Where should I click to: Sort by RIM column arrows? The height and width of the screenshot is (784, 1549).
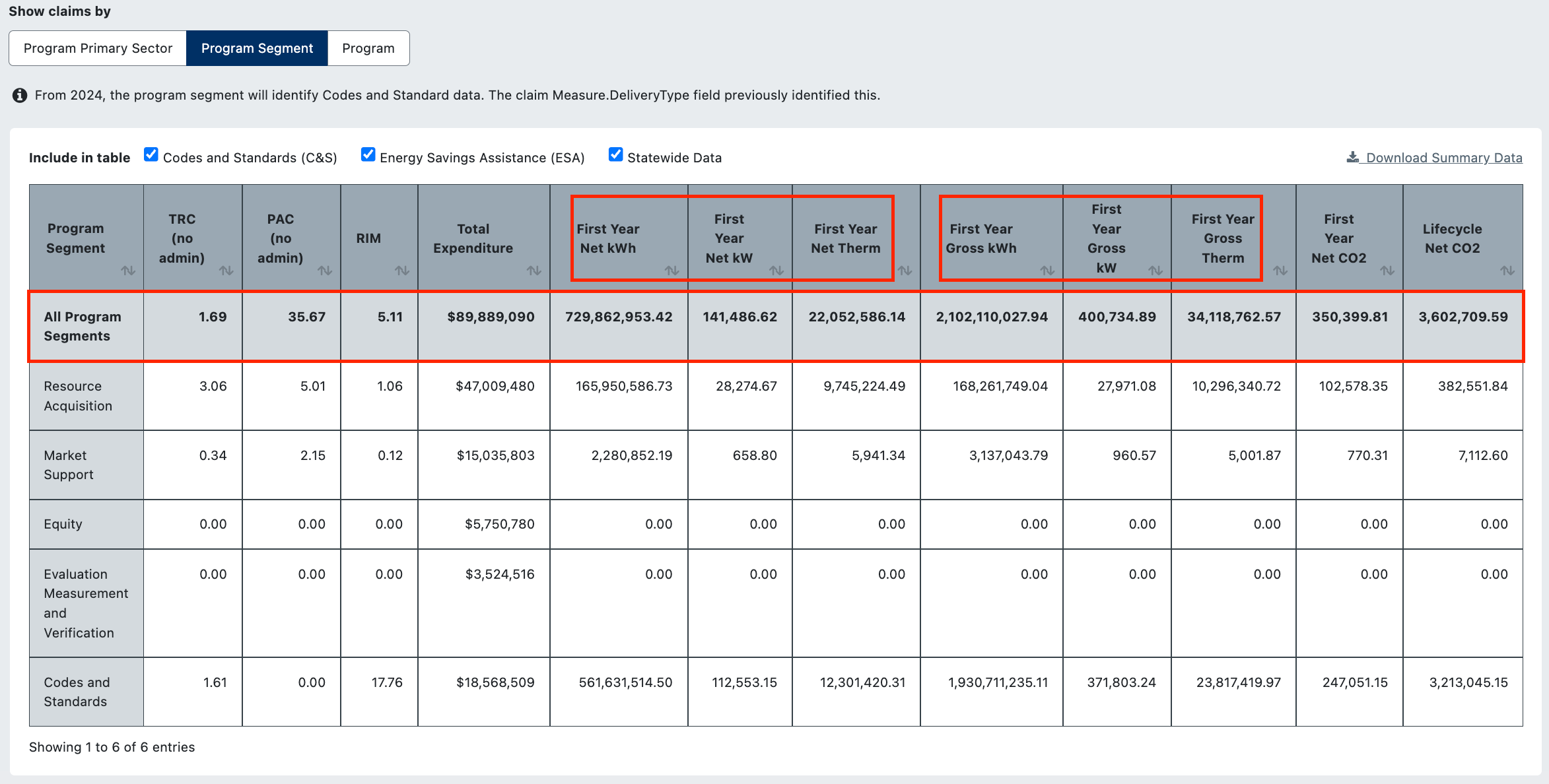pos(402,271)
